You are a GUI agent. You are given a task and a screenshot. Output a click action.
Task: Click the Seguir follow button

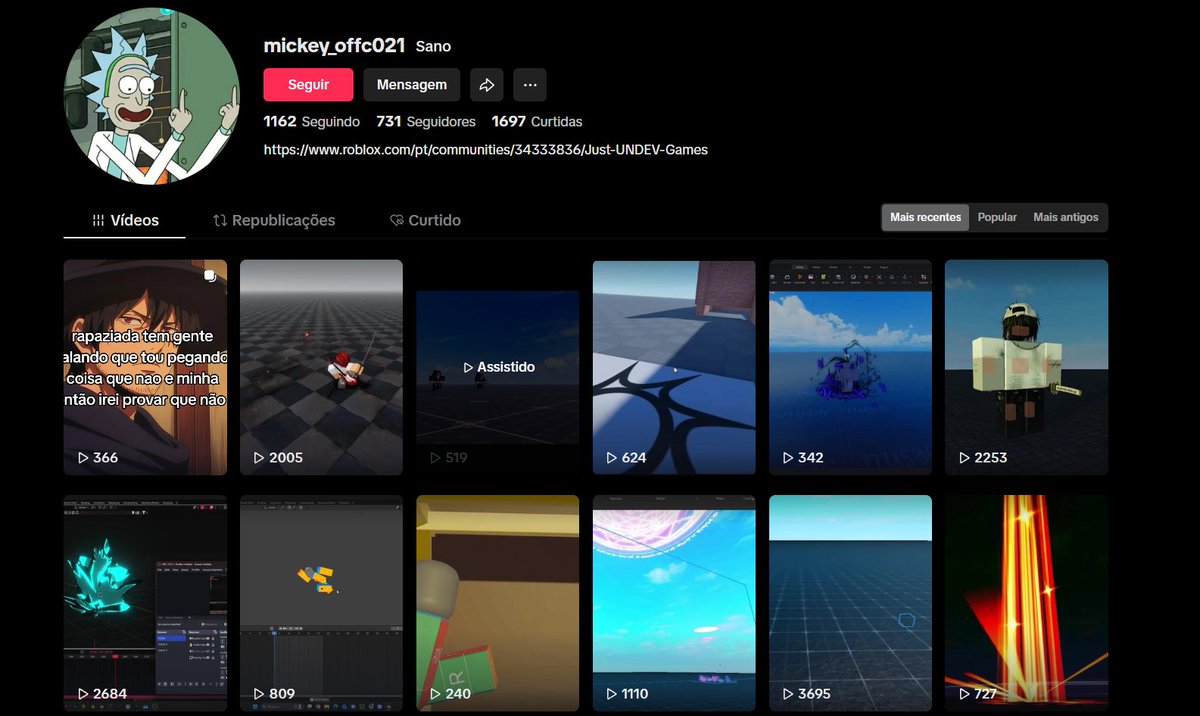click(x=308, y=85)
